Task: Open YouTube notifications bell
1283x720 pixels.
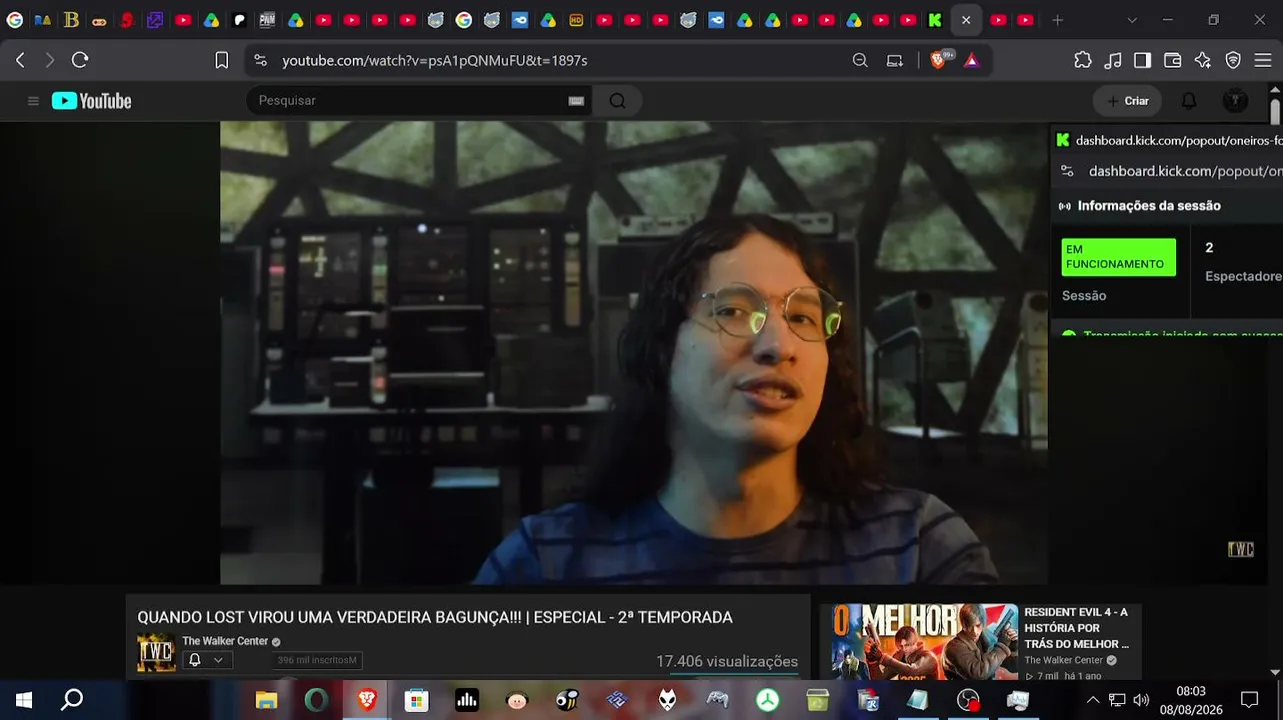Action: coord(1189,101)
